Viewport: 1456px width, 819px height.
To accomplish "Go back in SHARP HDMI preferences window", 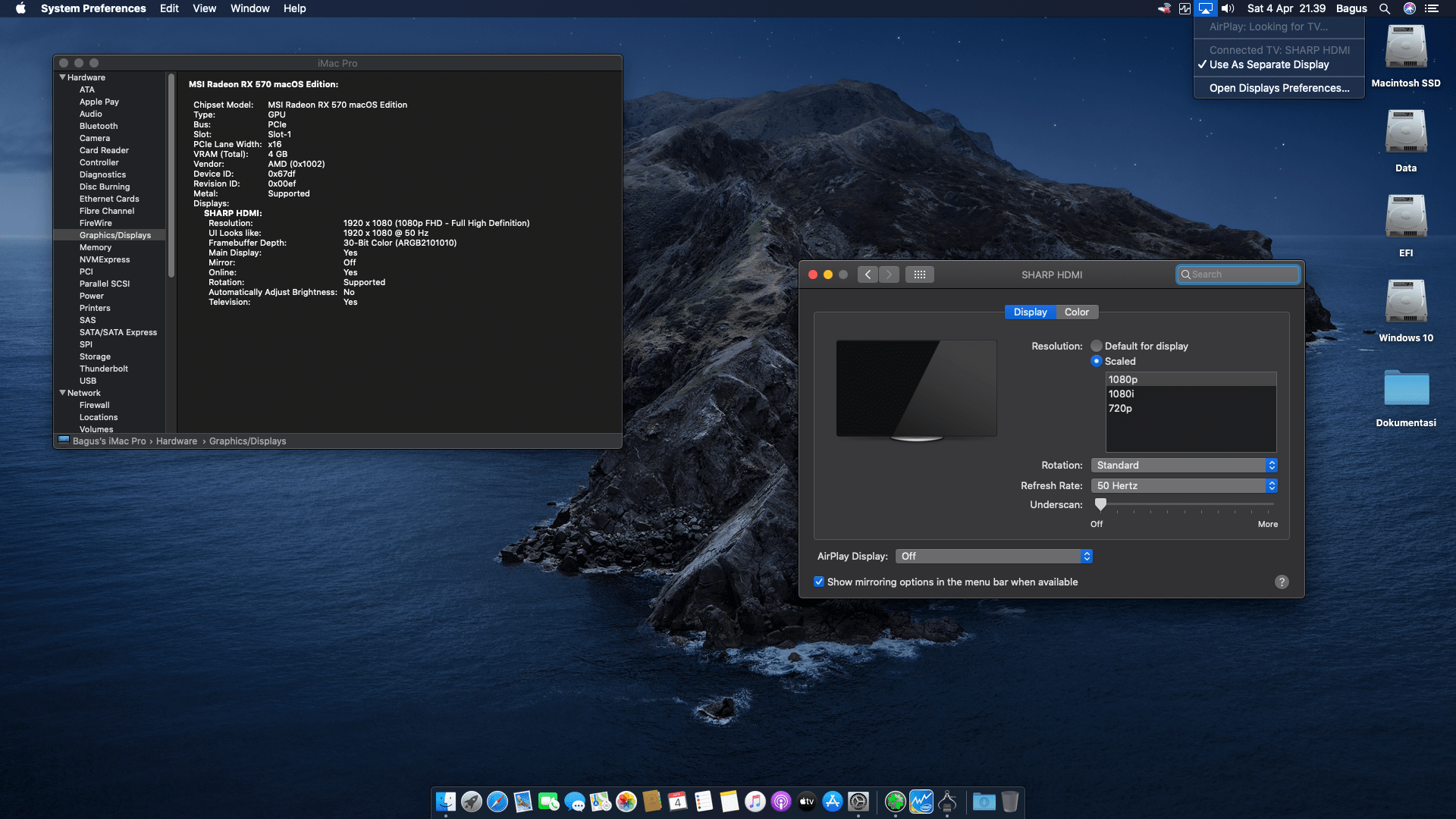I will pos(868,275).
